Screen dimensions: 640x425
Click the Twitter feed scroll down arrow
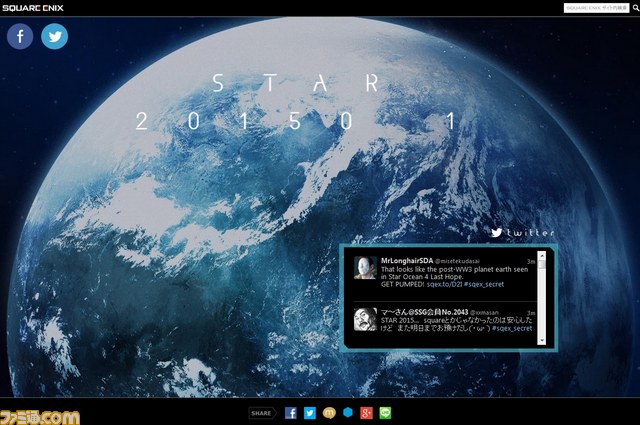click(x=542, y=340)
